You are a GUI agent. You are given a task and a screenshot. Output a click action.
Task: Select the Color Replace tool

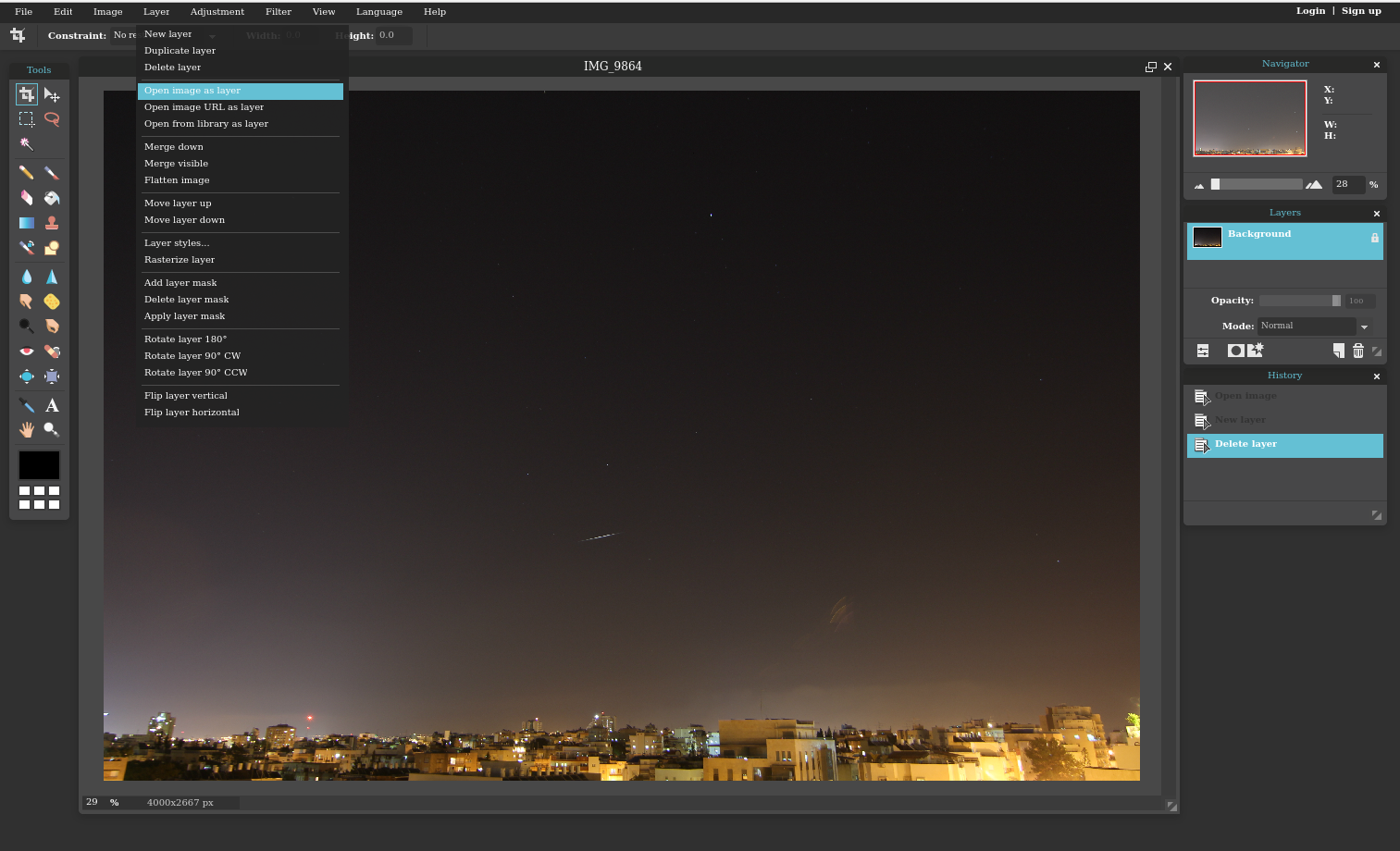pyautogui.click(x=27, y=248)
